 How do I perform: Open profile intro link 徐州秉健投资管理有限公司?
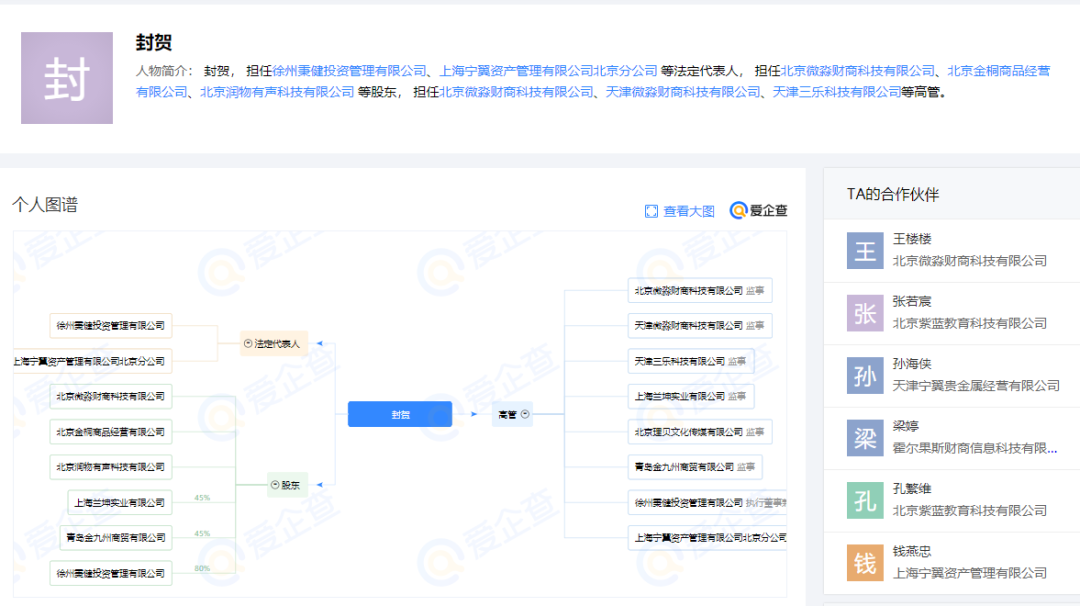coord(349,71)
